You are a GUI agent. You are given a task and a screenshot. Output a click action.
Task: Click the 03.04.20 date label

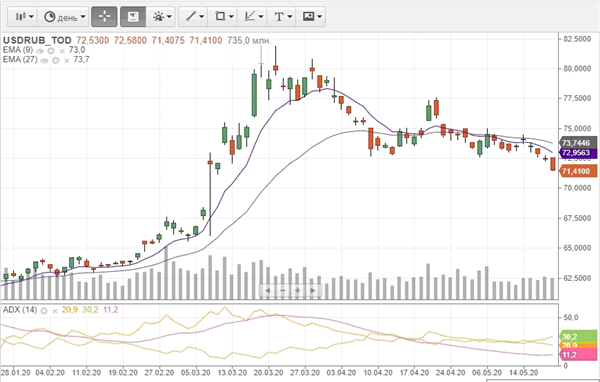[x=341, y=372]
